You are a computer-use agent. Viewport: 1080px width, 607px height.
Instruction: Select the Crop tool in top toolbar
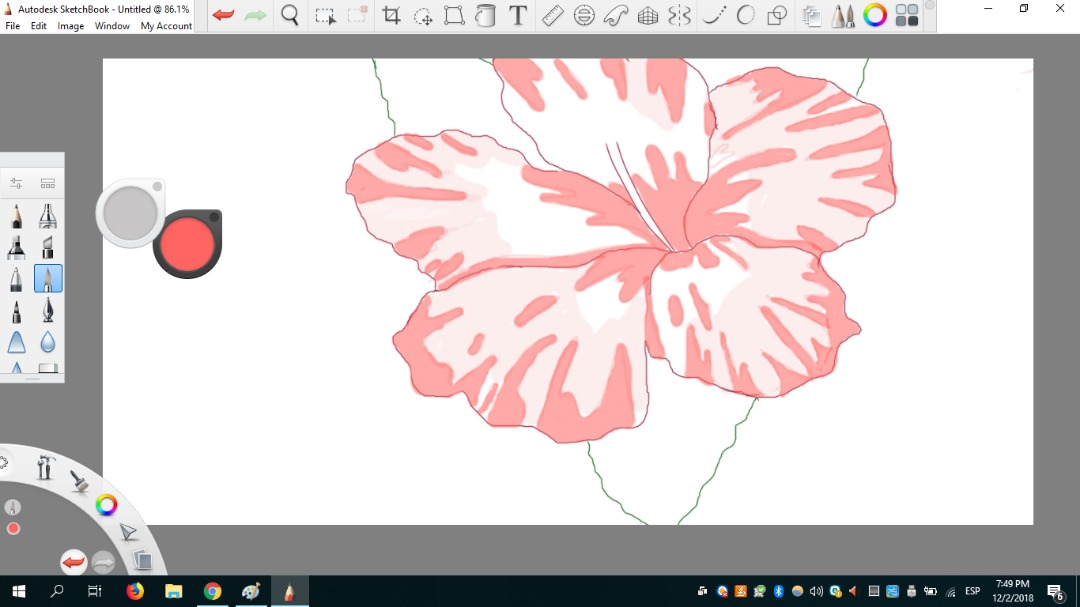click(391, 16)
